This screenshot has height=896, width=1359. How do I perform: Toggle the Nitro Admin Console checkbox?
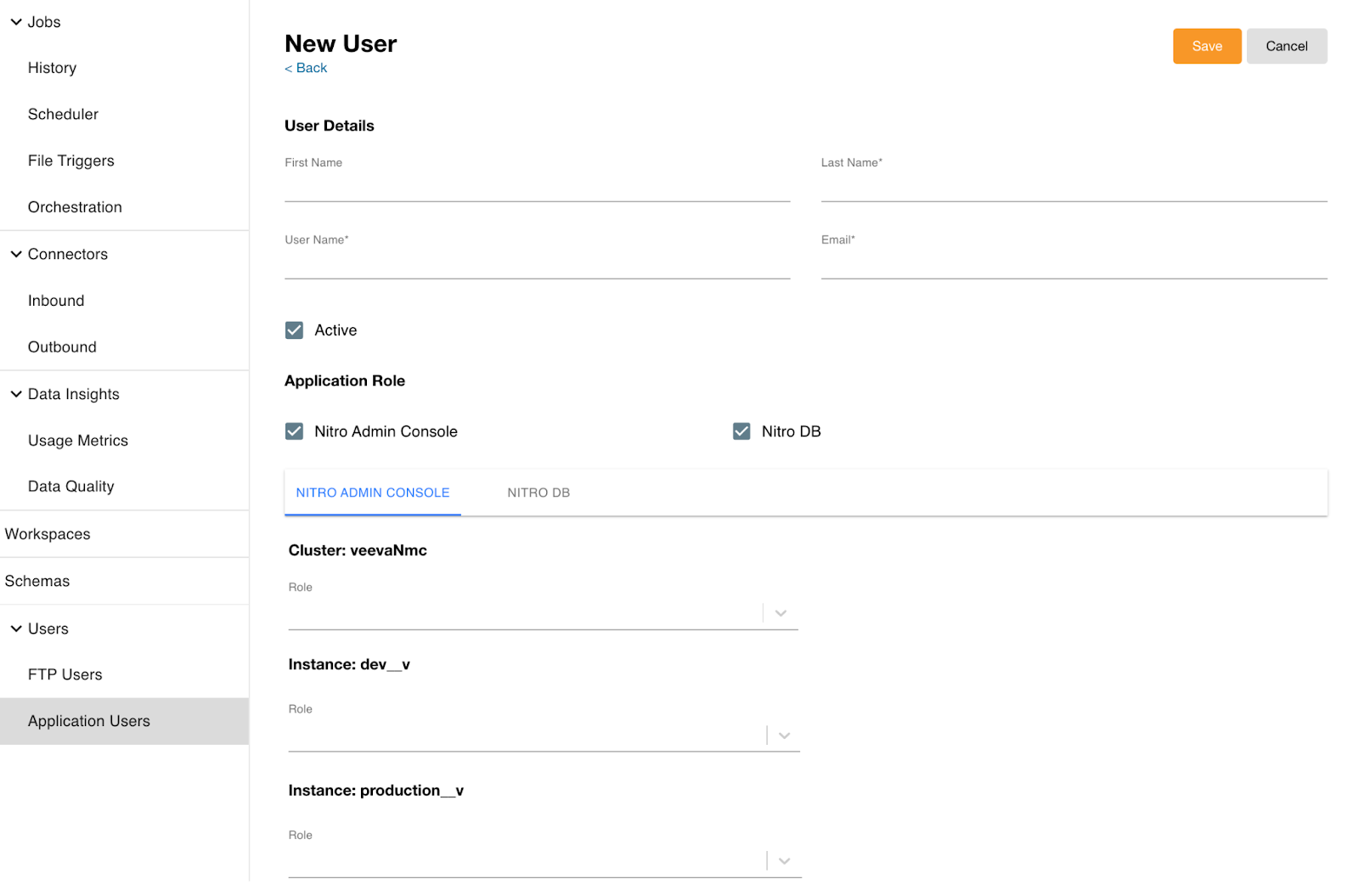294,431
